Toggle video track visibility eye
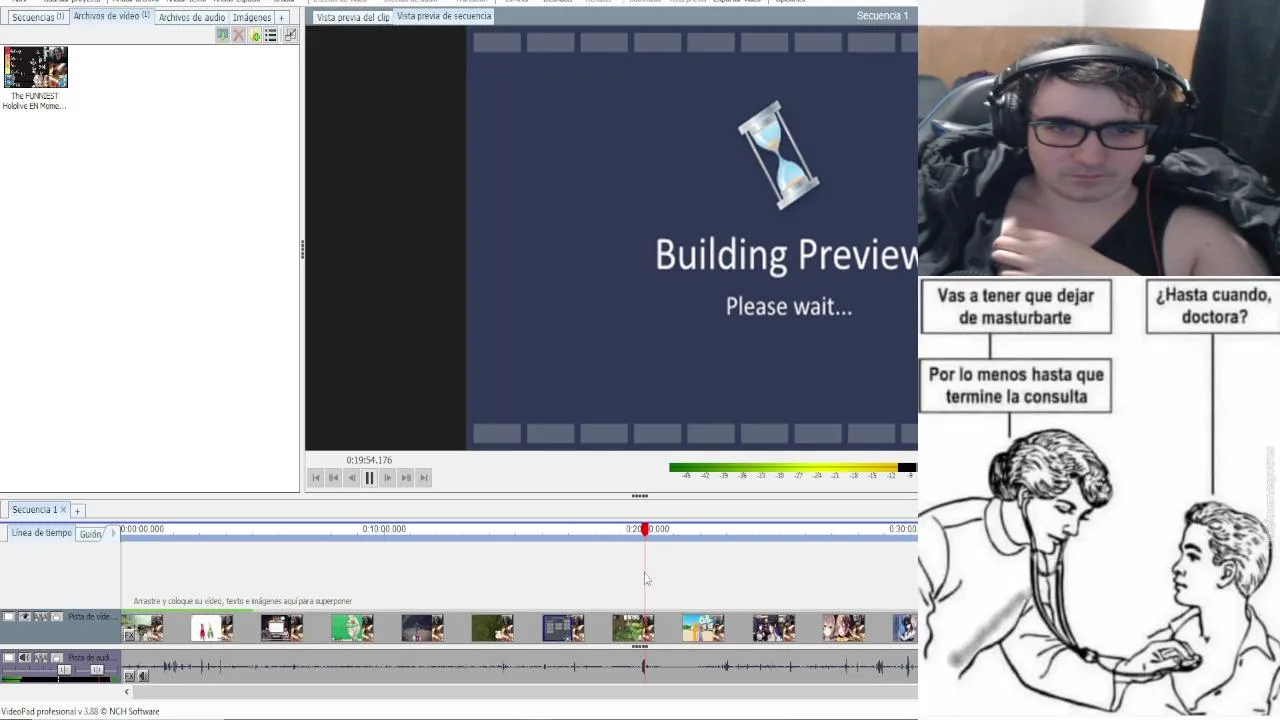1280x720 pixels. click(25, 617)
